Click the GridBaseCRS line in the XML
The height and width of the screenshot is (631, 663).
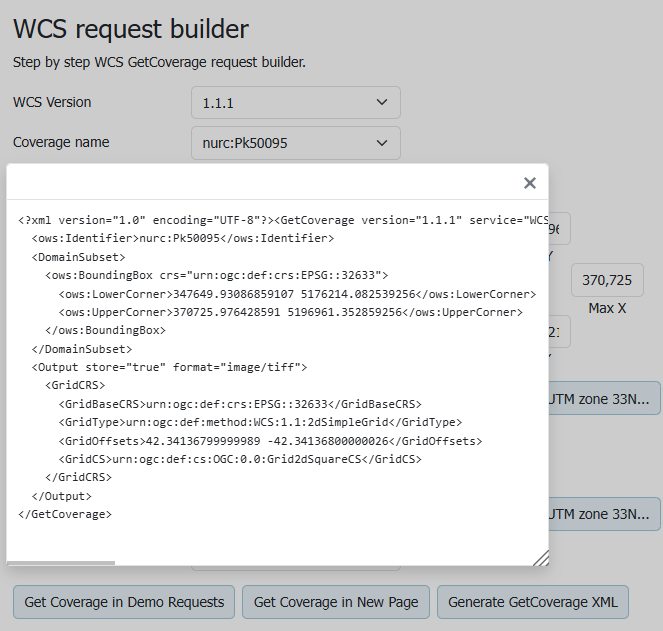[240, 404]
